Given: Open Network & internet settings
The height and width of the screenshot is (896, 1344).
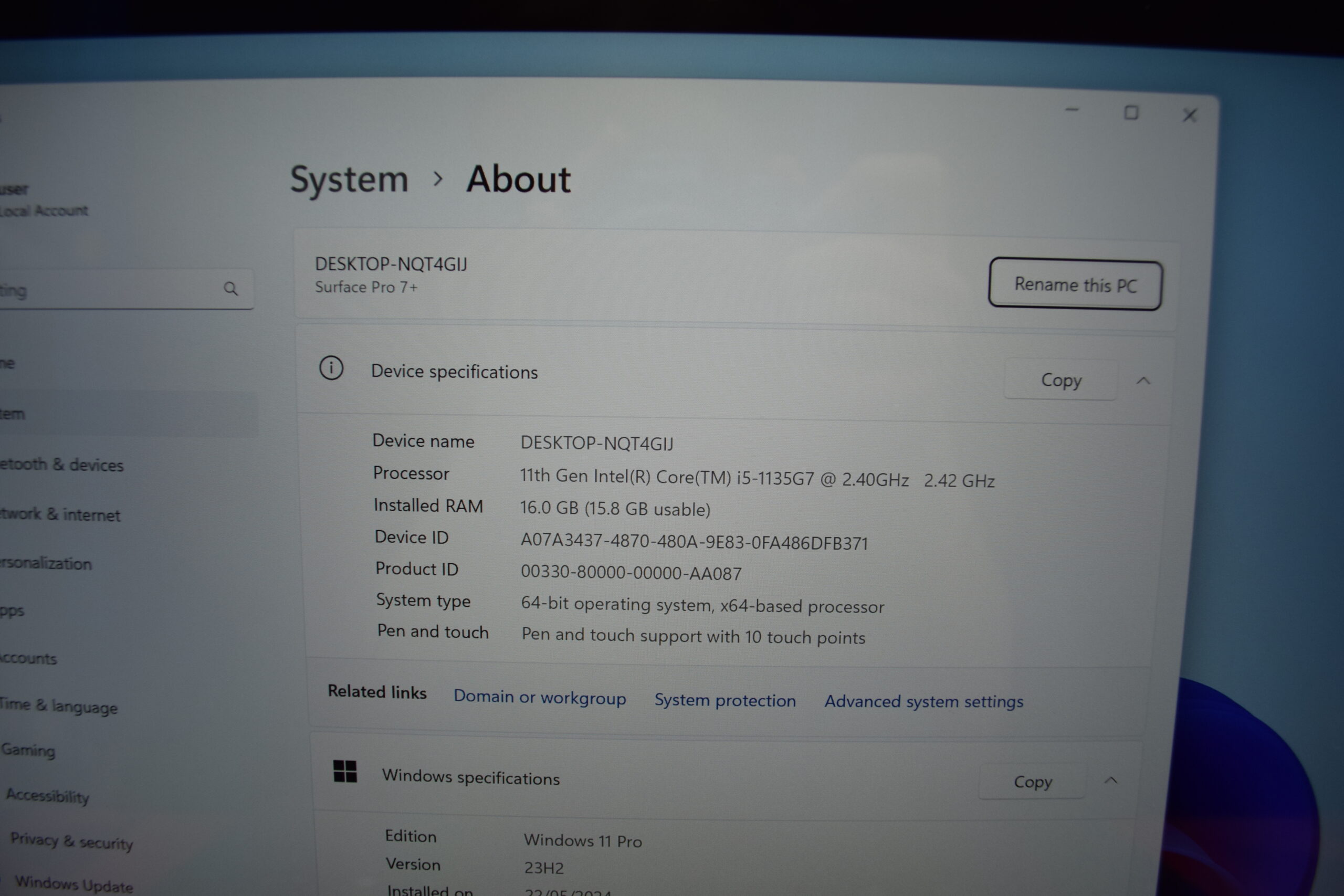Looking at the screenshot, I should pos(60,514).
